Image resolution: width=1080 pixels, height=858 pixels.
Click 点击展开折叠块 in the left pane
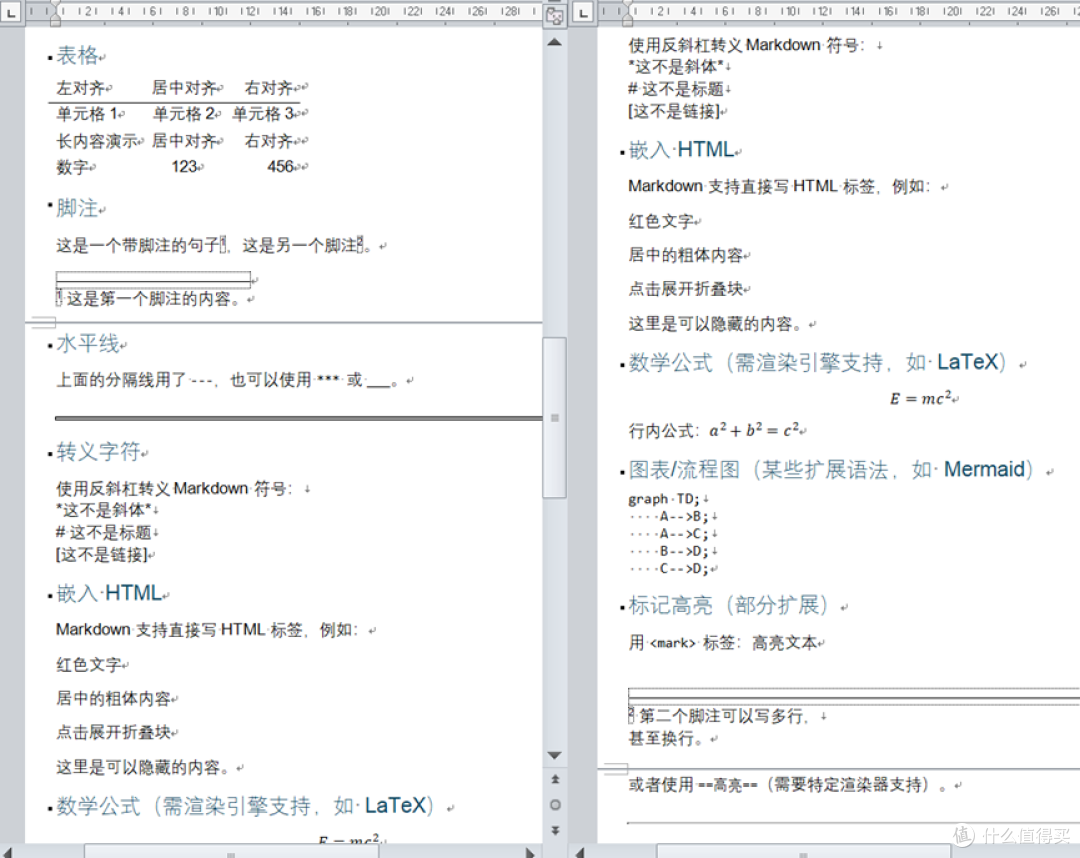114,733
